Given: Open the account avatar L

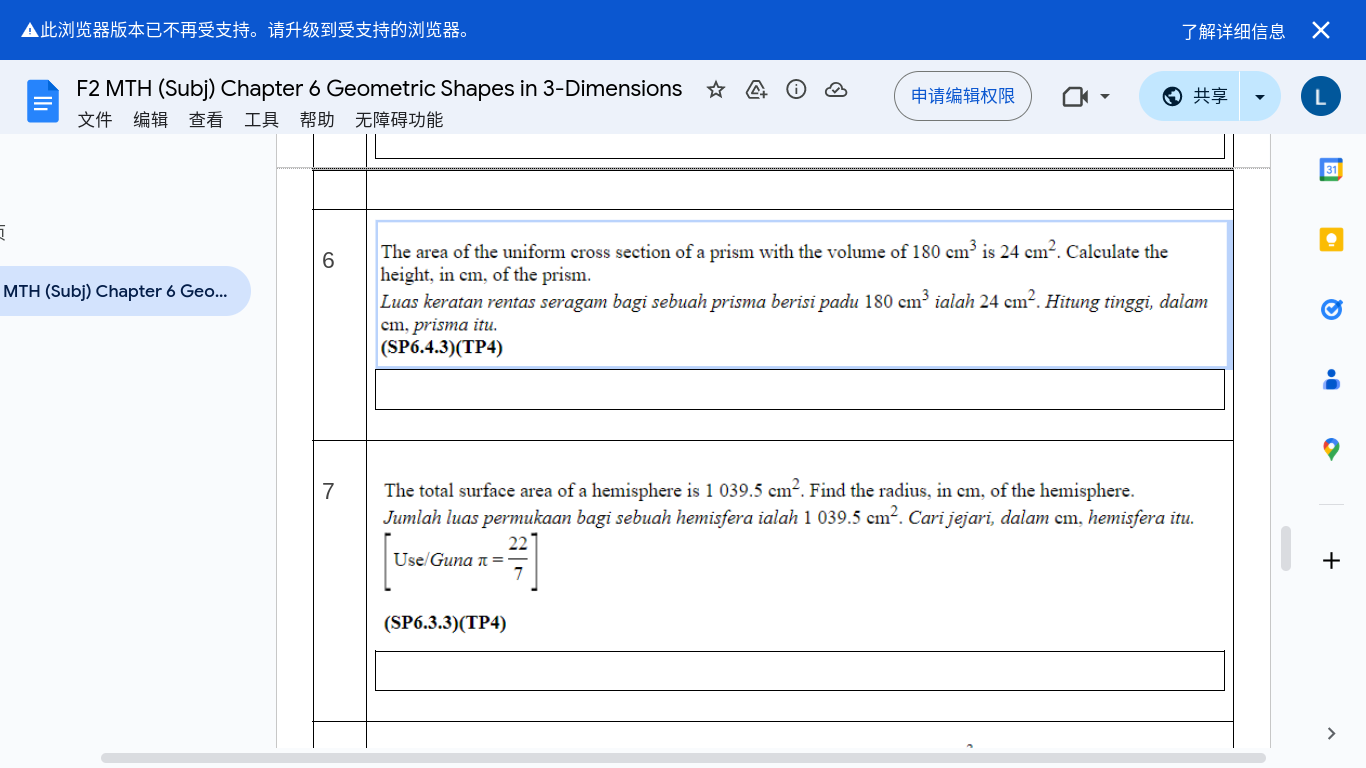Looking at the screenshot, I should pos(1320,97).
